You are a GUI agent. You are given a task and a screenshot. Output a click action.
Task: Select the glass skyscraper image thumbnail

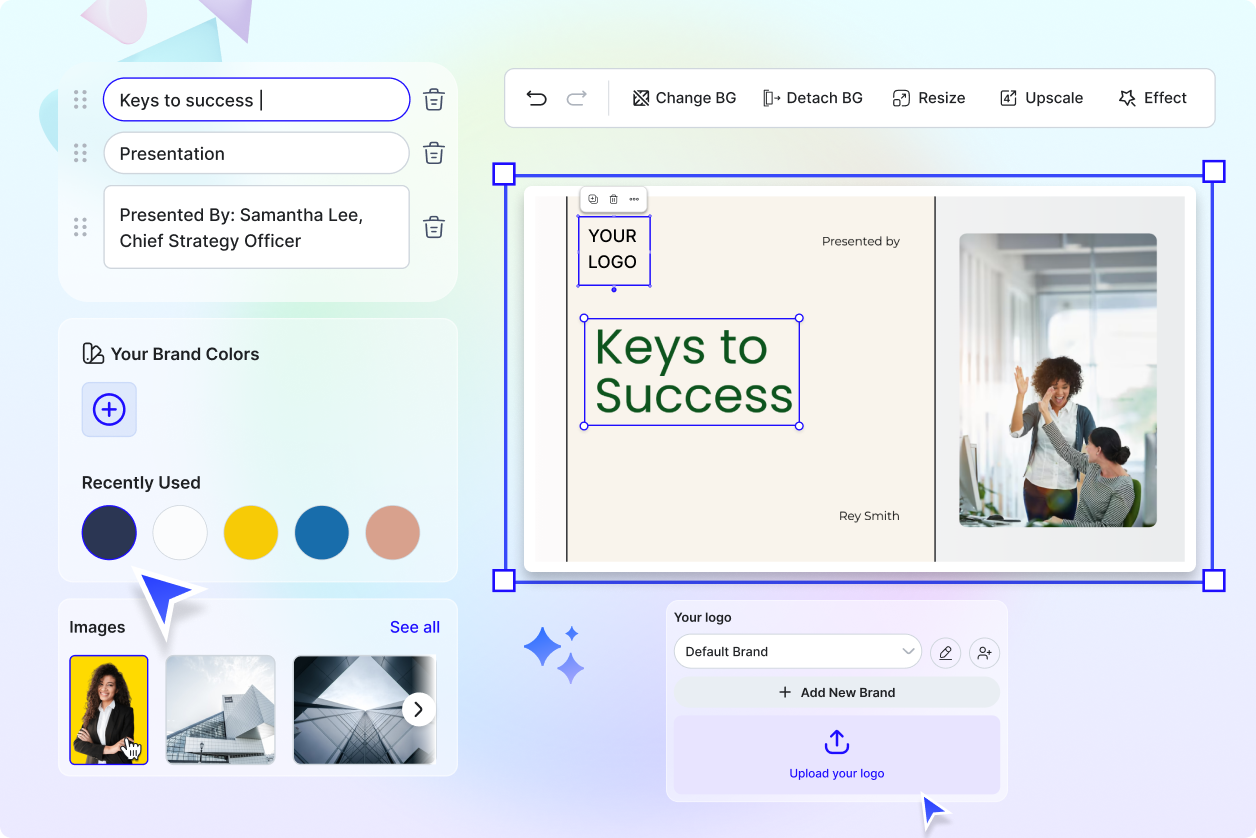pyautogui.click(x=365, y=710)
